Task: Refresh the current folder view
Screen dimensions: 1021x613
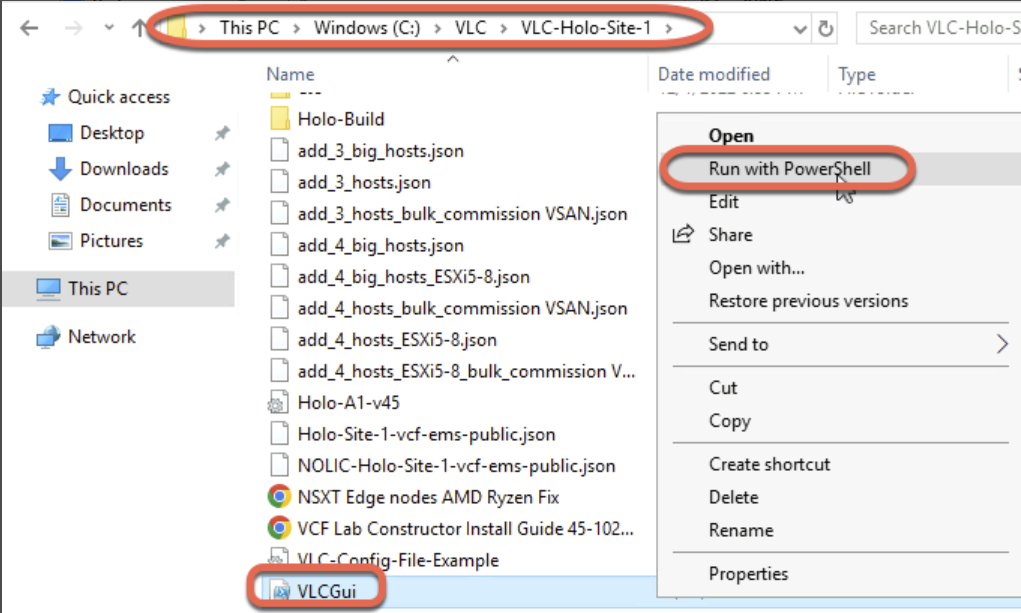Action: (x=826, y=29)
